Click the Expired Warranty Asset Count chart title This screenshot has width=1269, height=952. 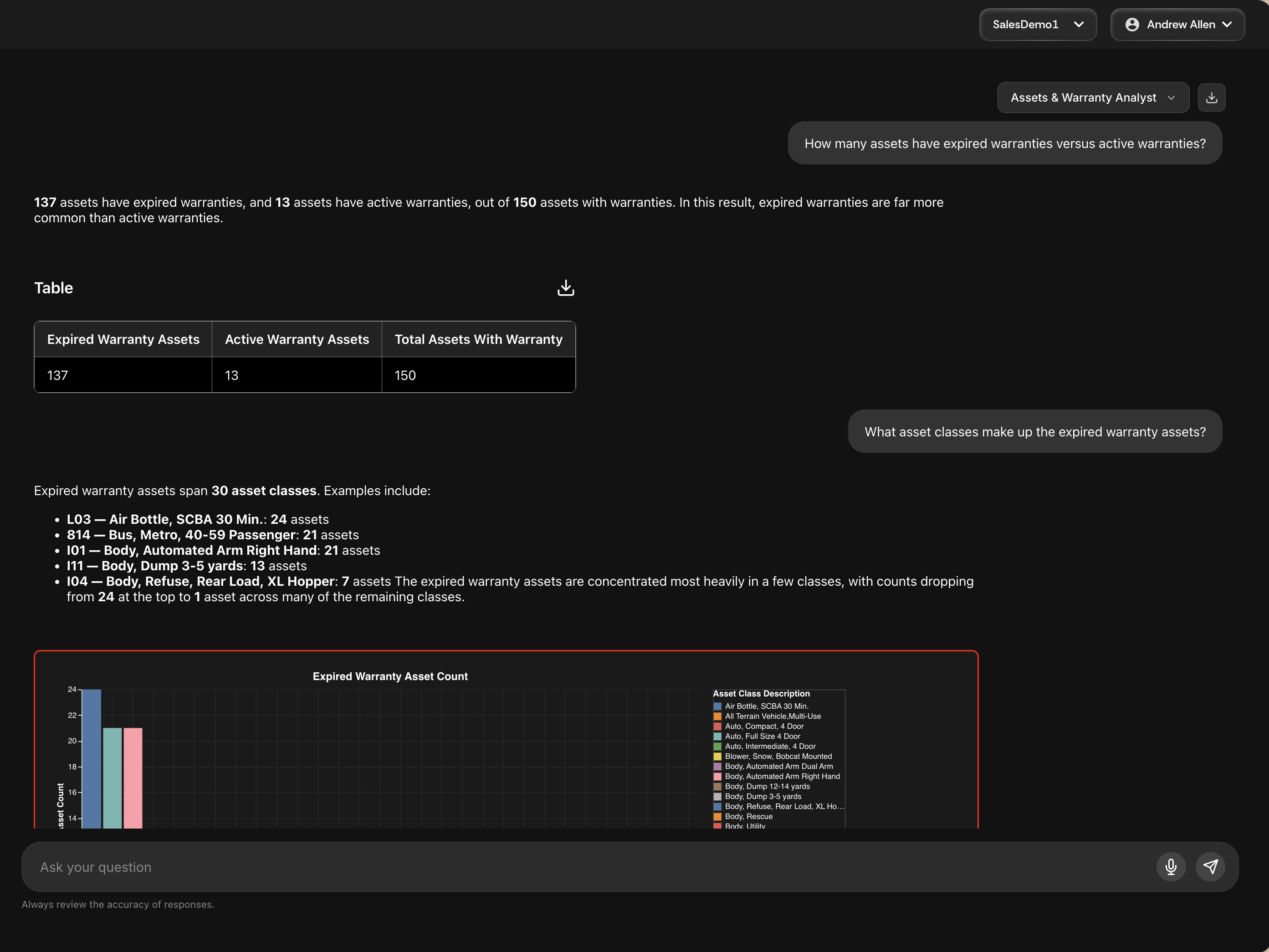point(390,676)
